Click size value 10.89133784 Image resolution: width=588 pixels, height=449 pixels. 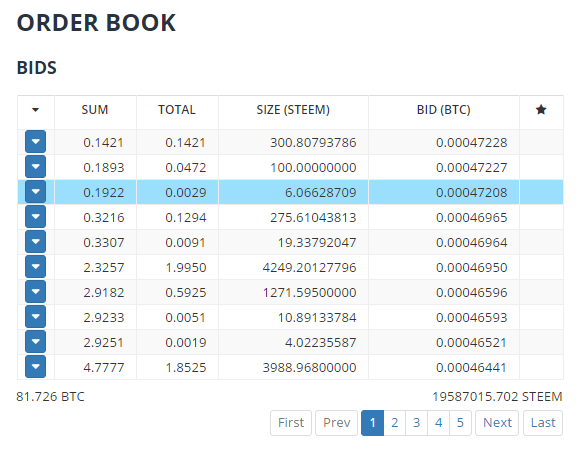[317, 317]
